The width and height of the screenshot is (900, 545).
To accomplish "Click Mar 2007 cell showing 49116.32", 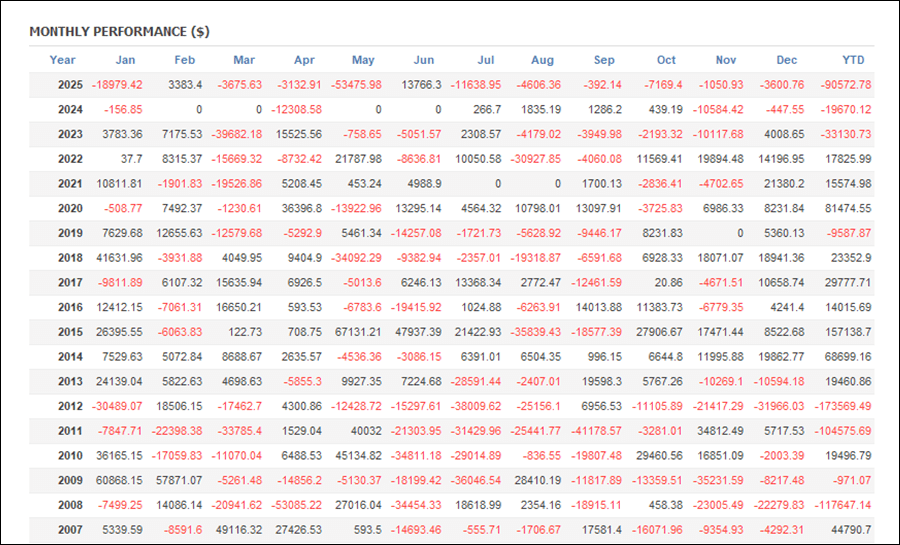I will [235, 529].
